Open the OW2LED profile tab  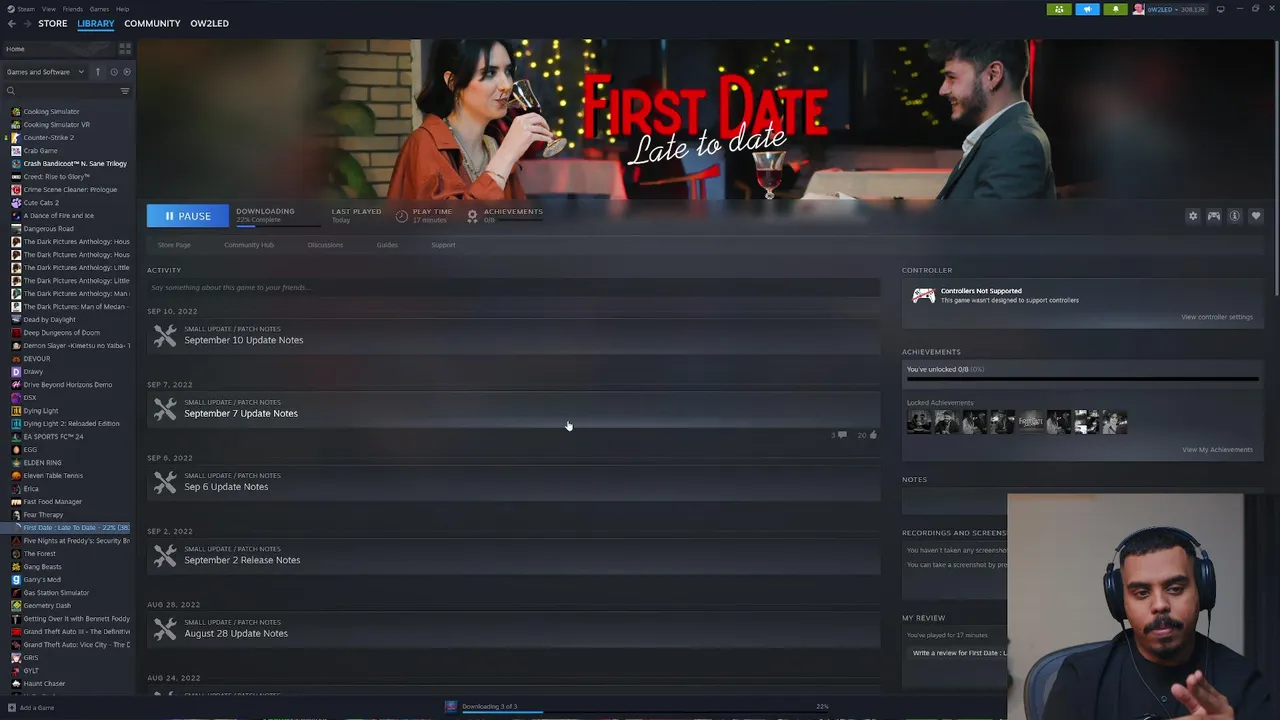tap(209, 23)
